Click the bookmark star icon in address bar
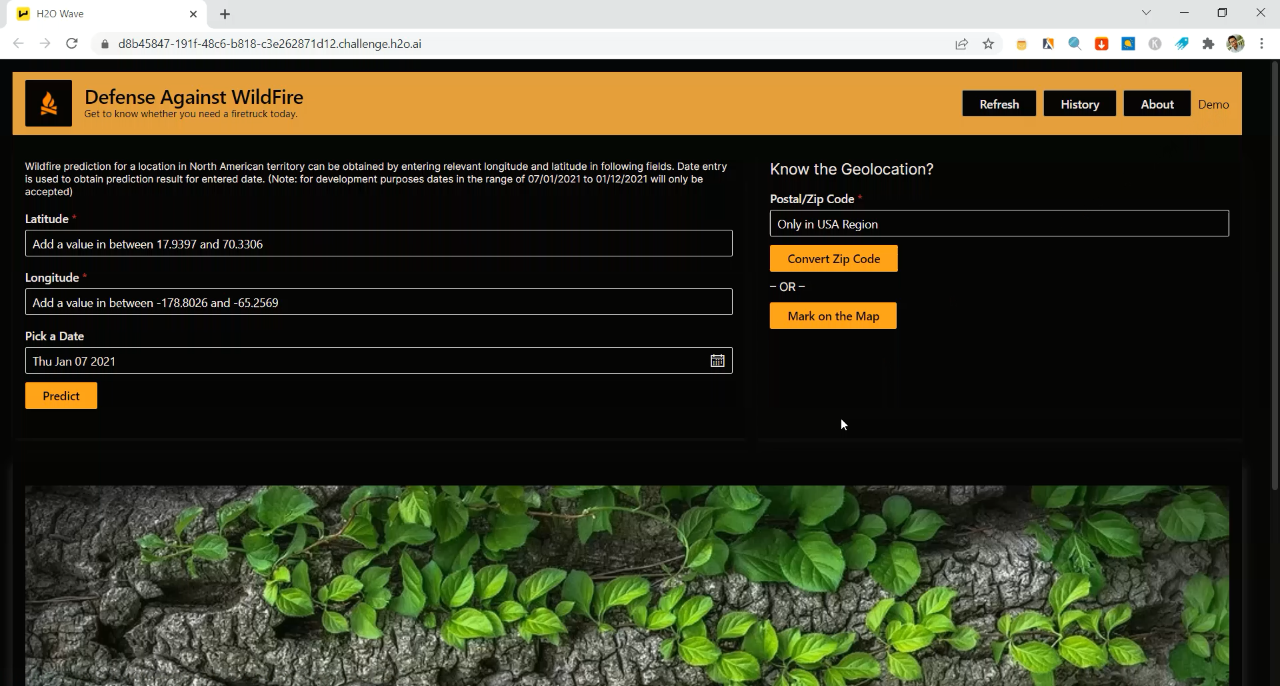 988,44
